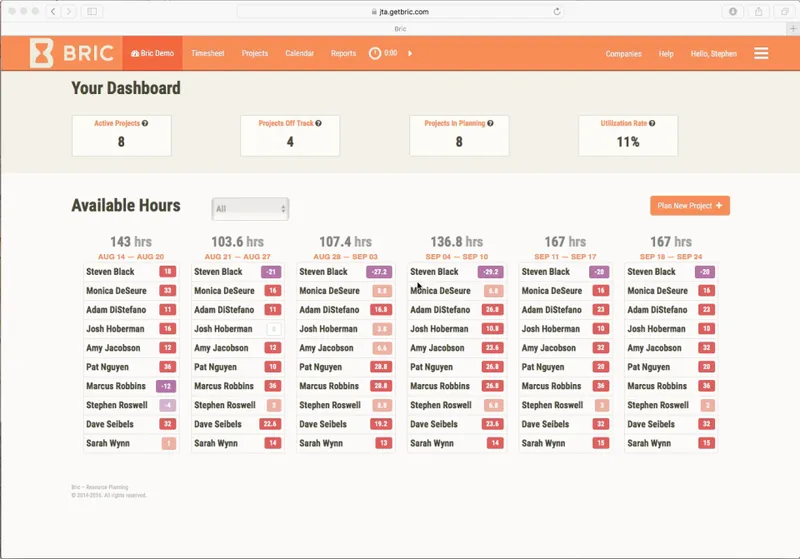Open the All filter dropdown
The image size is (800, 559).
tap(250, 209)
